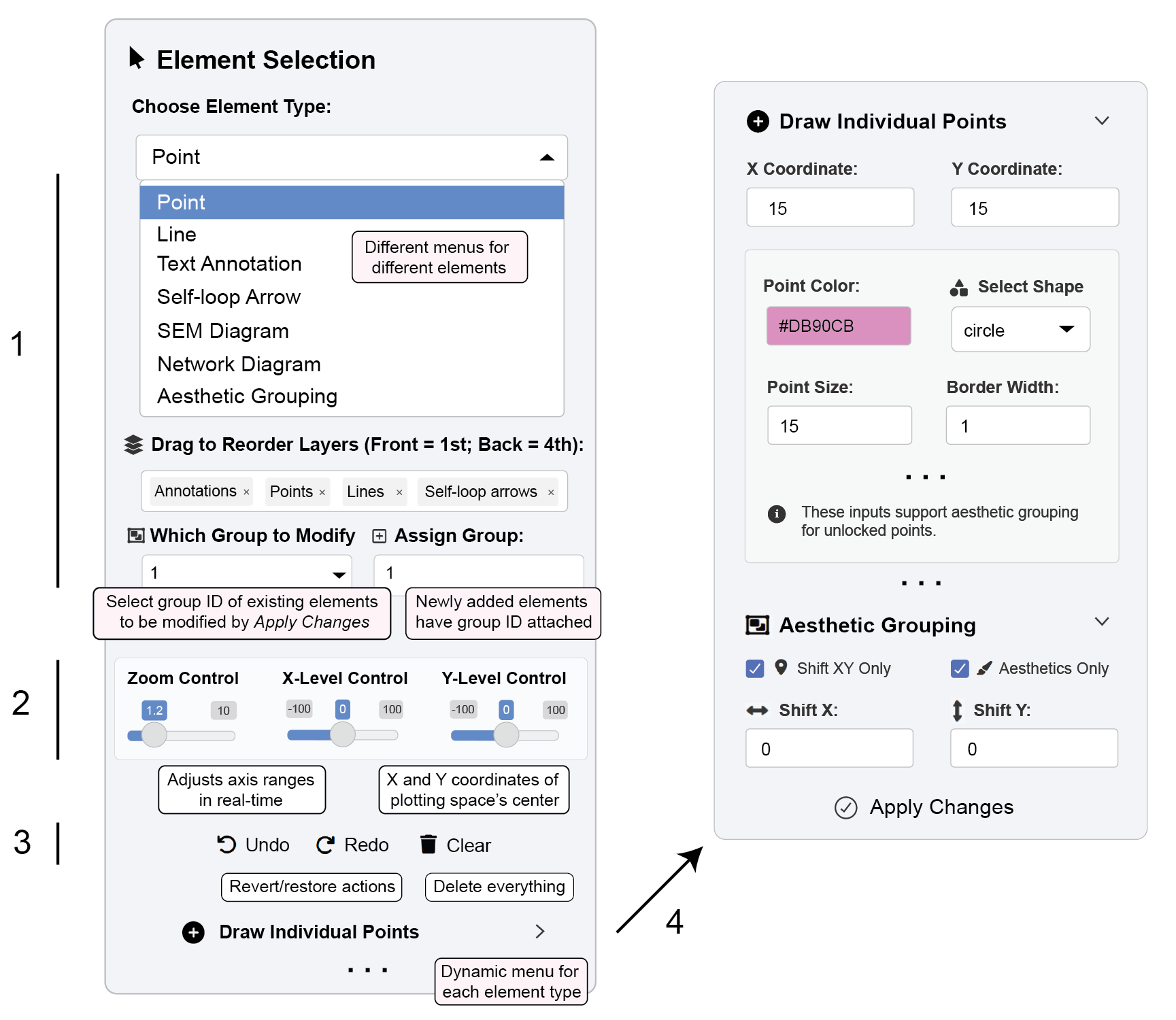Open the Select Shape circle dropdown

tap(1020, 330)
